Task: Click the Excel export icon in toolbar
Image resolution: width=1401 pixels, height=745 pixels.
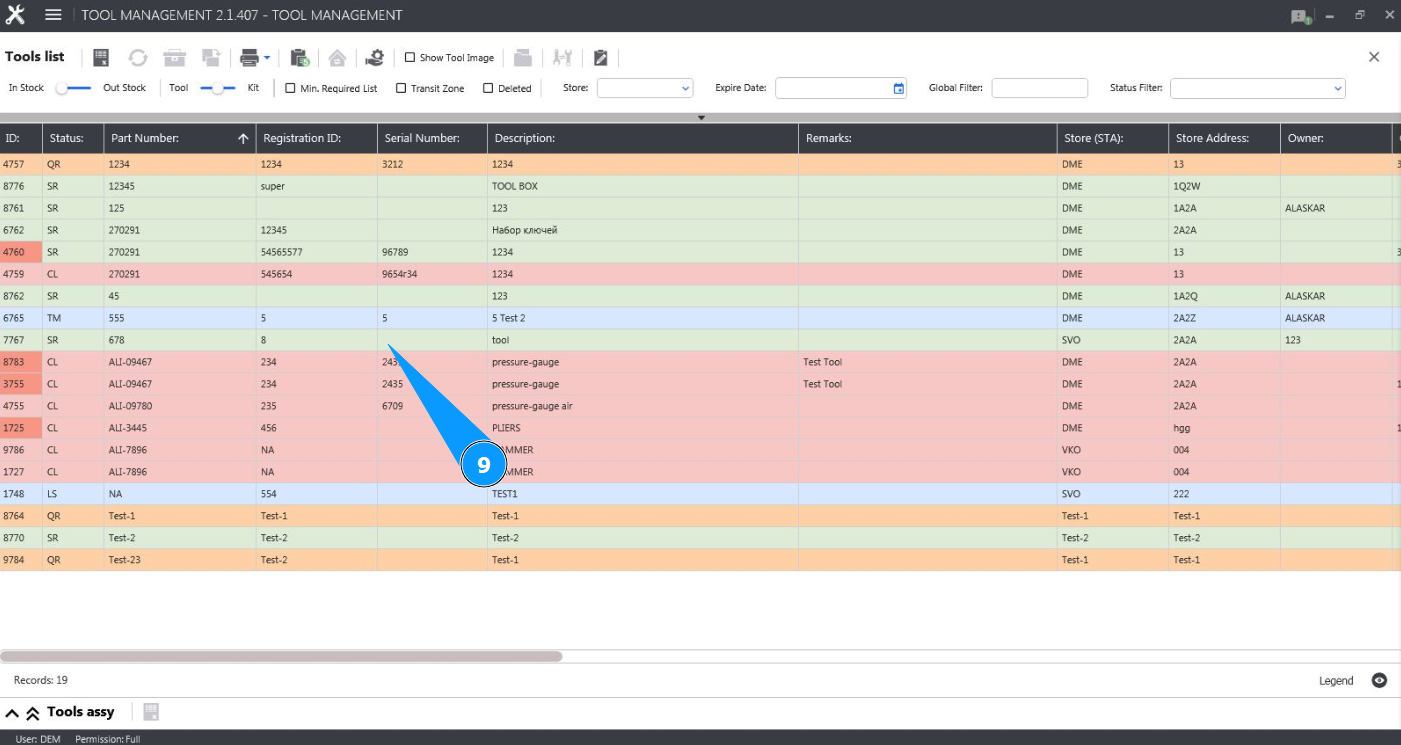Action: click(101, 57)
